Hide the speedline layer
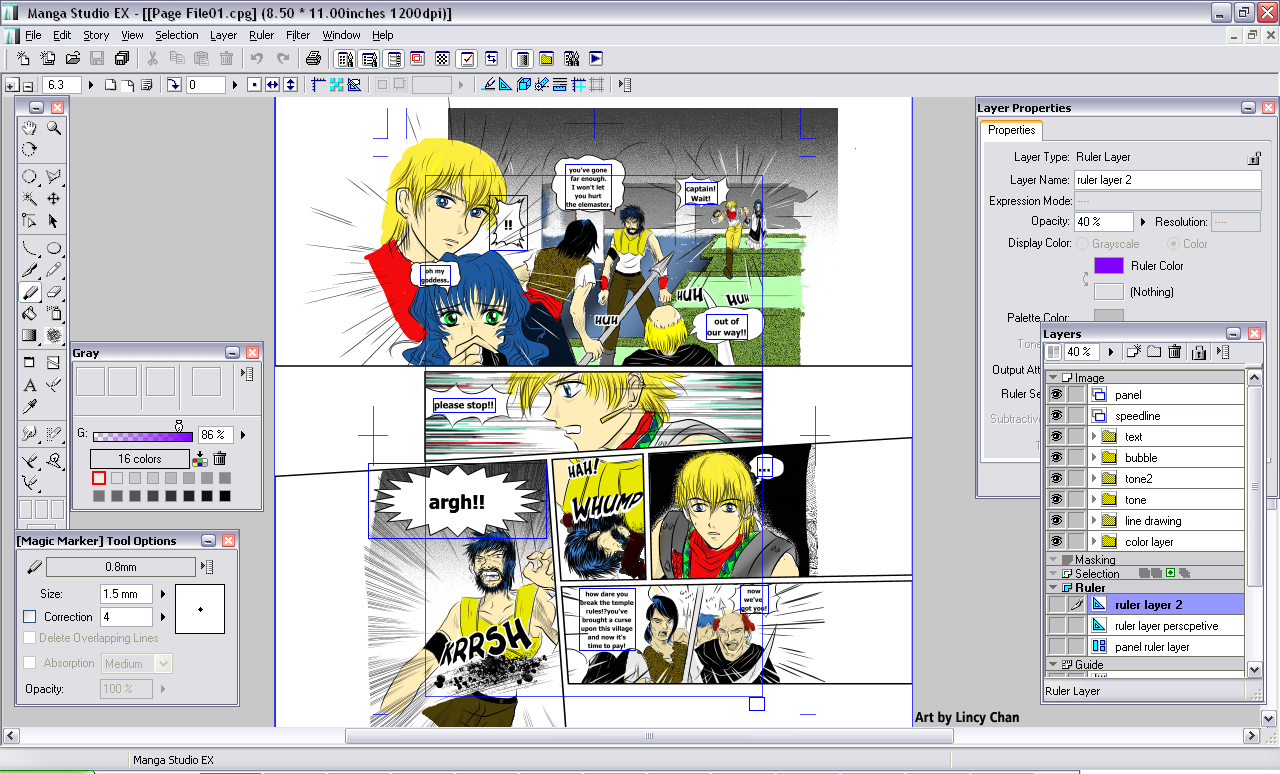 1056,415
